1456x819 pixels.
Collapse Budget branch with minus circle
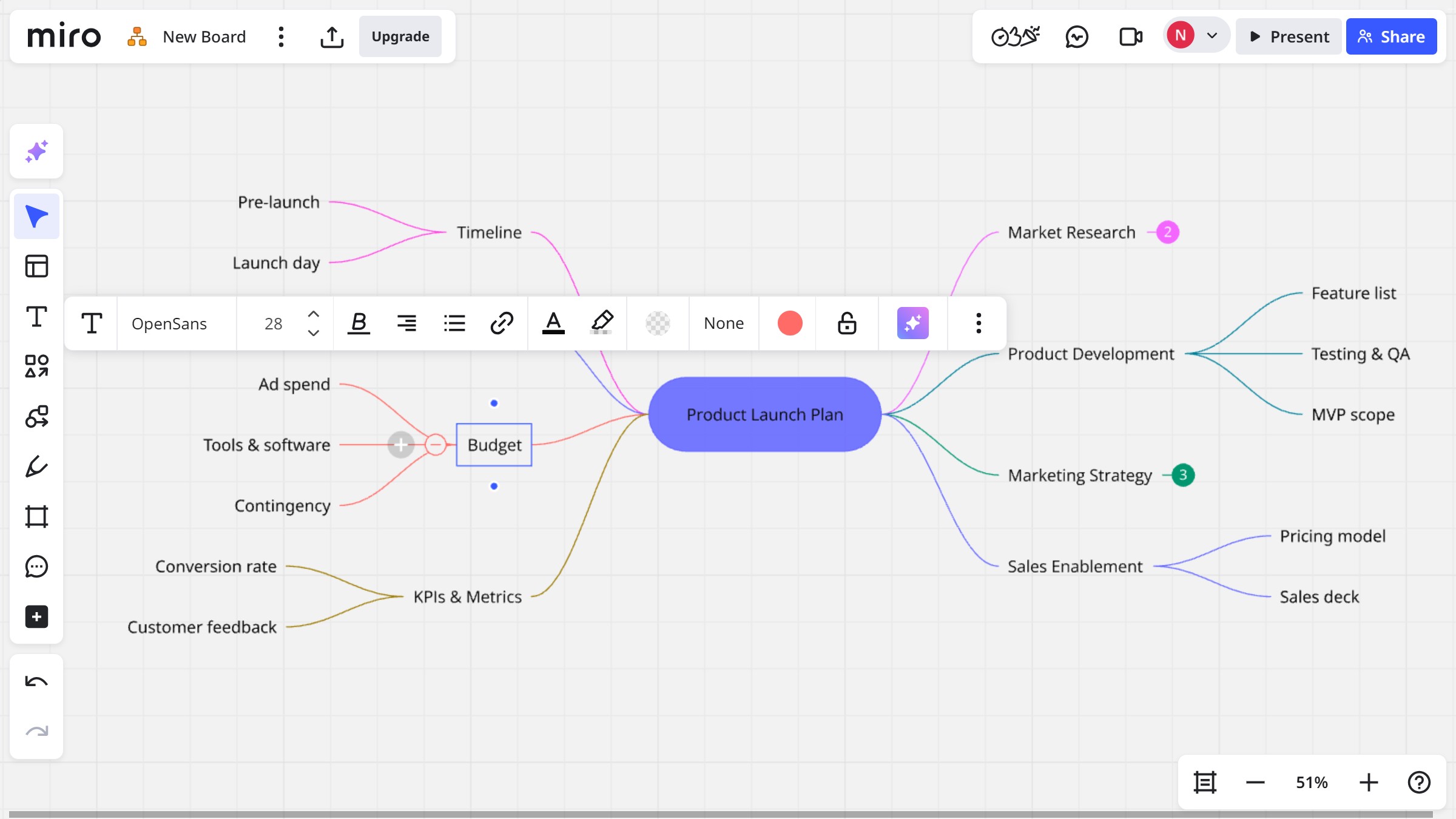tap(435, 445)
